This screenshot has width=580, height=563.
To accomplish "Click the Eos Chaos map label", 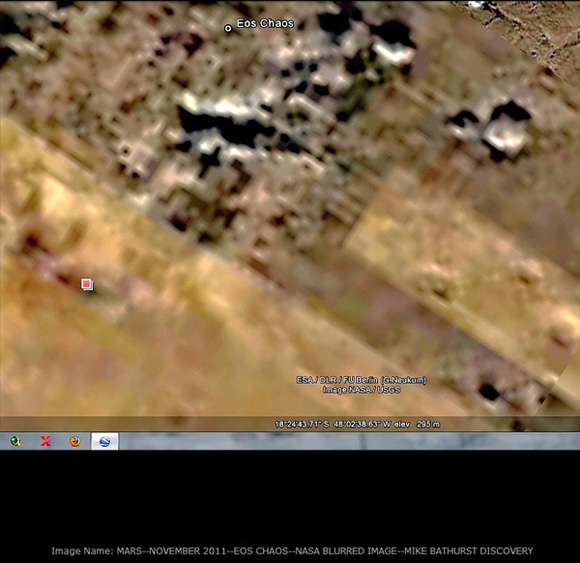I will pyautogui.click(x=265, y=24).
